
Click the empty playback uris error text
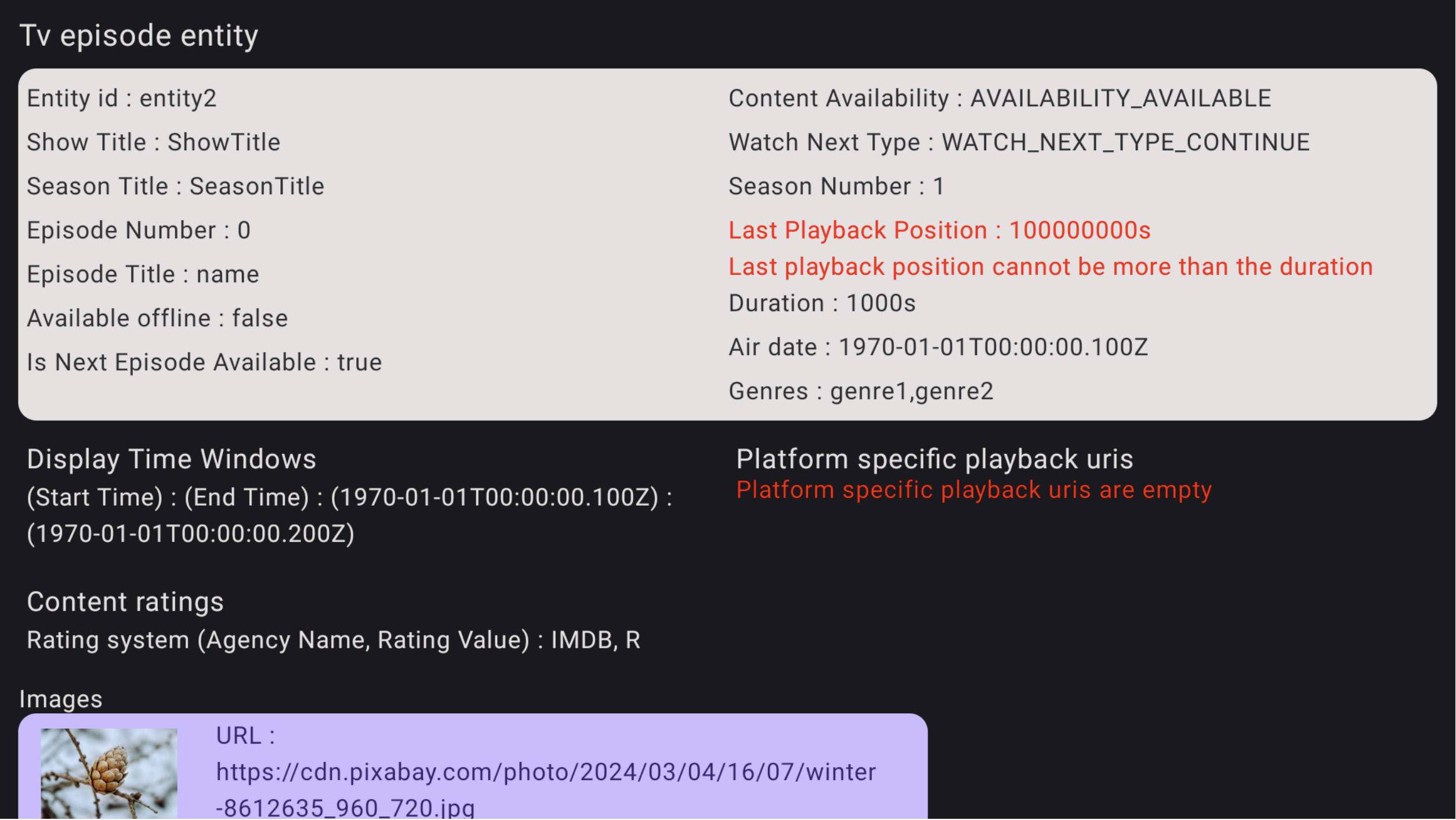[974, 491]
